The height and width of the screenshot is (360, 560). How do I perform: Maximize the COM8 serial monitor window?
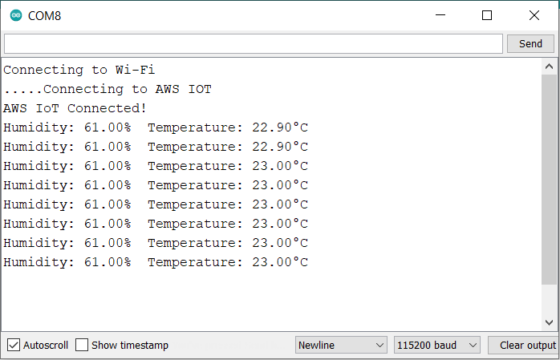487,15
